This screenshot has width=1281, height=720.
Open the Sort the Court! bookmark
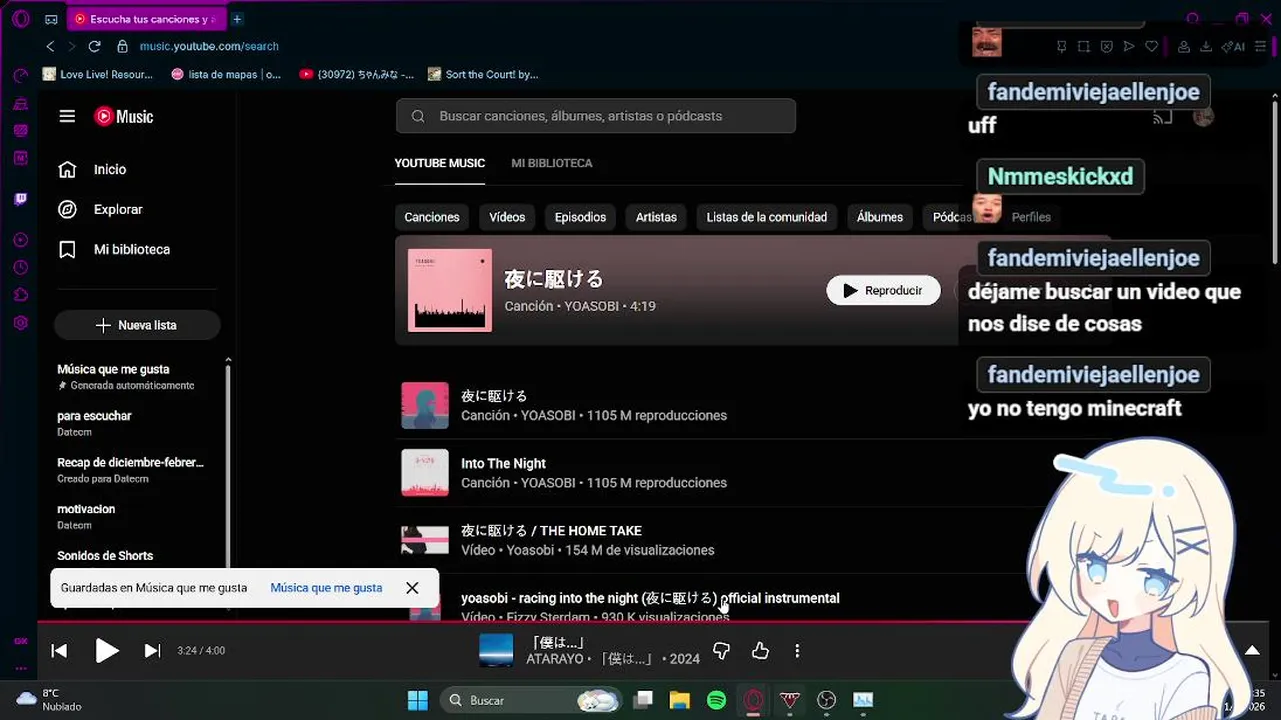click(483, 74)
